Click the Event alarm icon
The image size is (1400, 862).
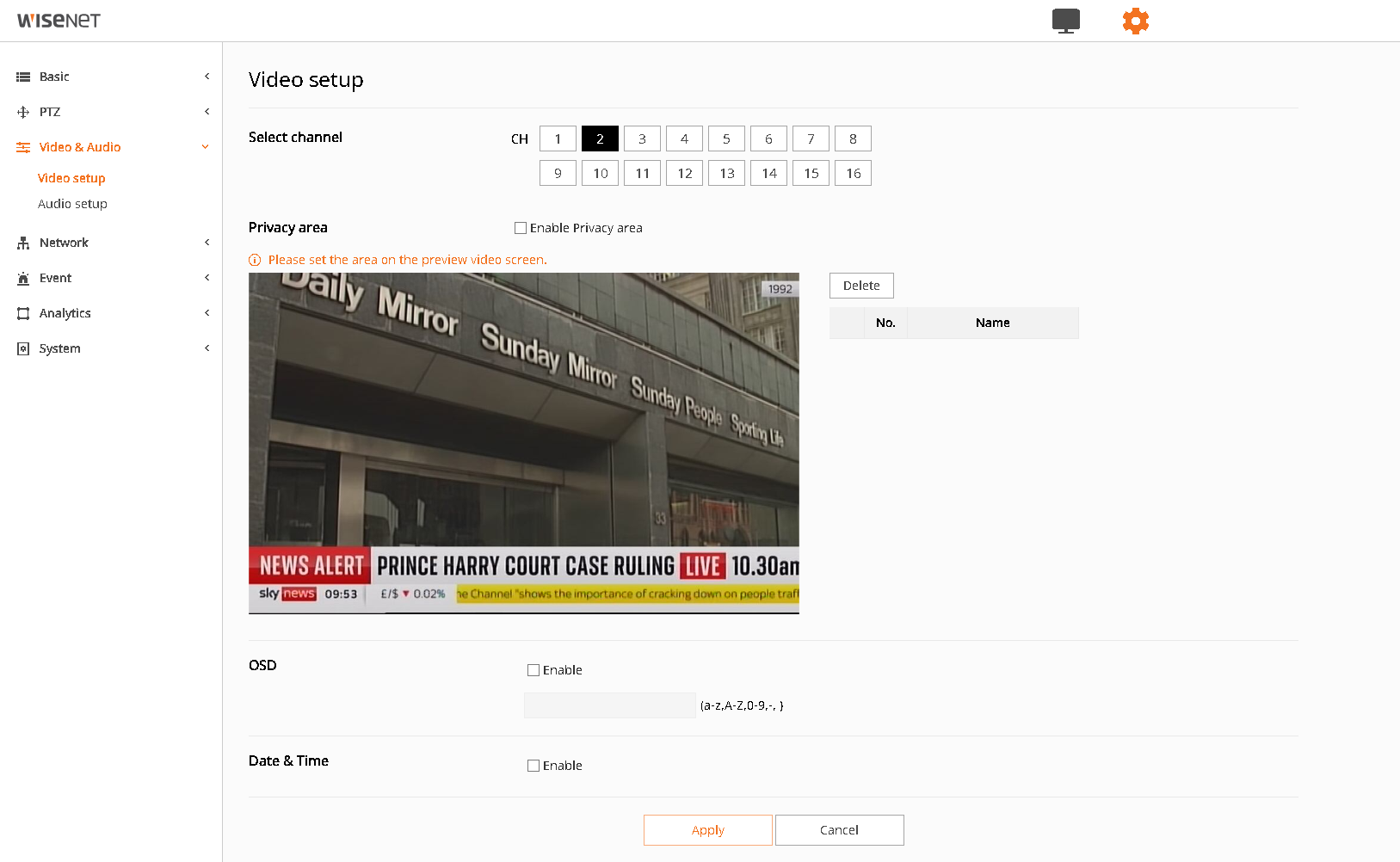click(23, 278)
